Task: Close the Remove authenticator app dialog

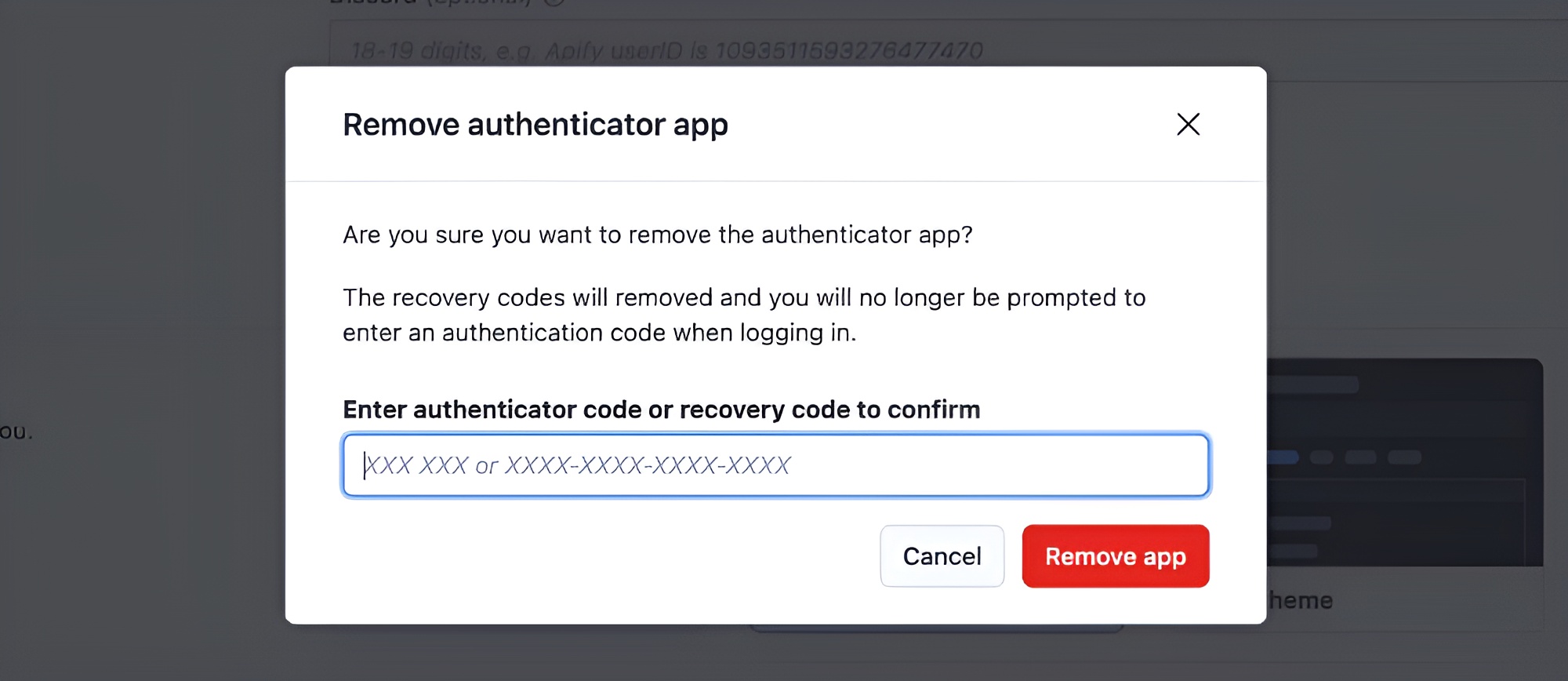Action: point(1188,124)
